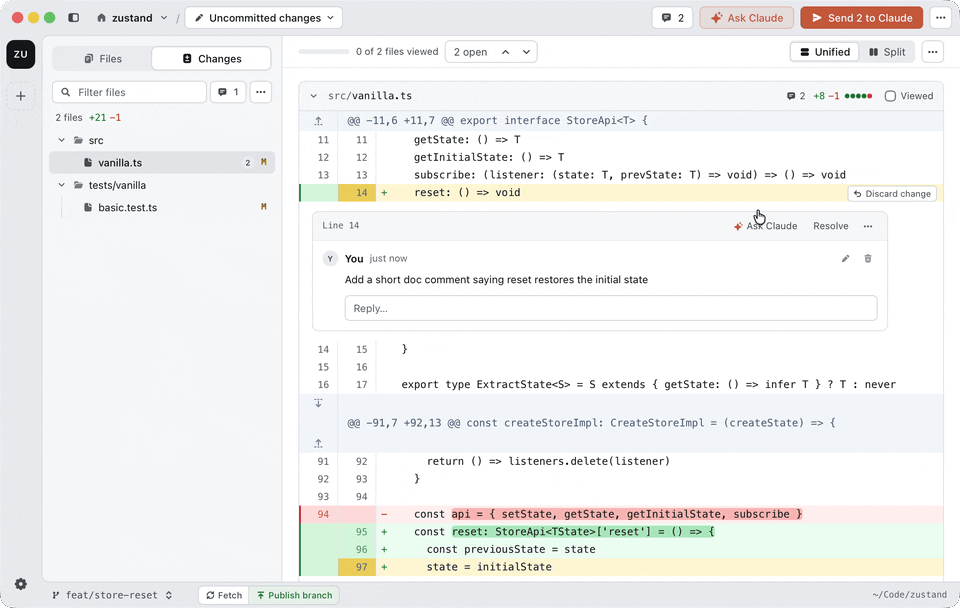This screenshot has height=608, width=960.
Task: Click the settings gear icon
Action: point(21,584)
